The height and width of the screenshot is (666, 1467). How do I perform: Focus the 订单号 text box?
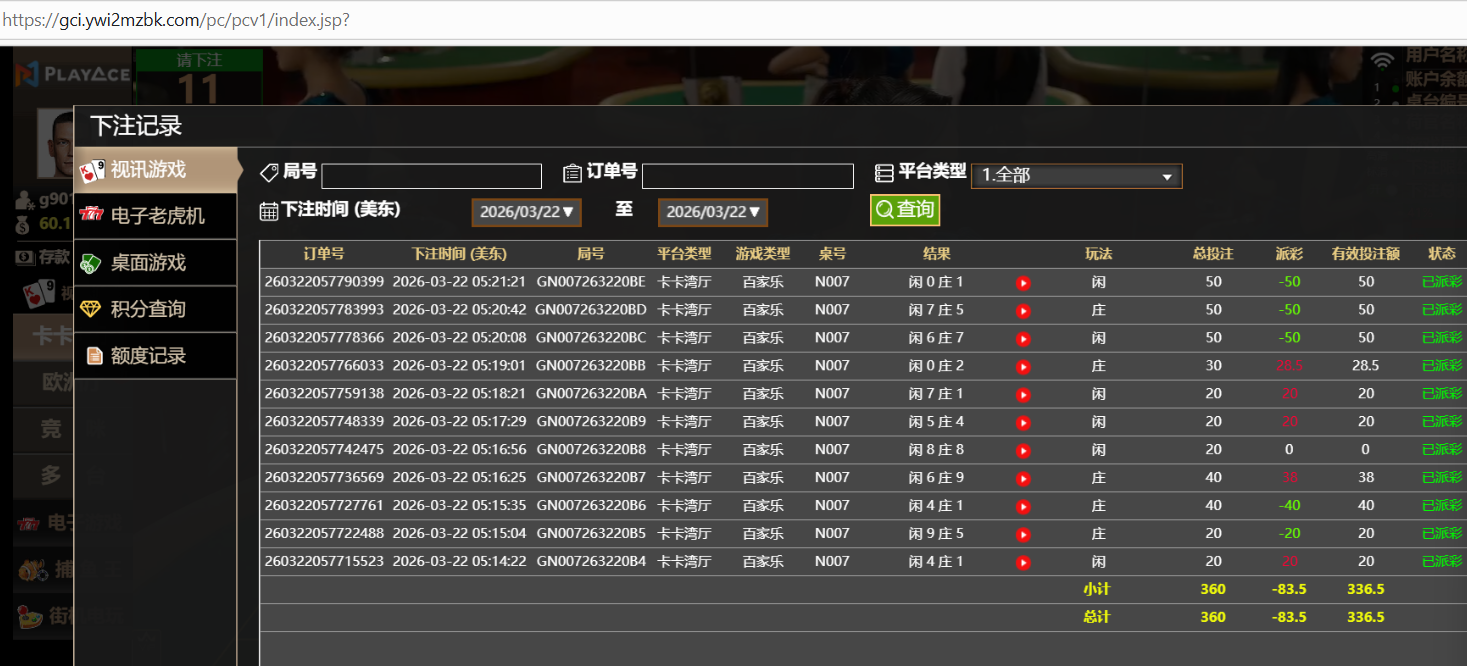click(747, 177)
